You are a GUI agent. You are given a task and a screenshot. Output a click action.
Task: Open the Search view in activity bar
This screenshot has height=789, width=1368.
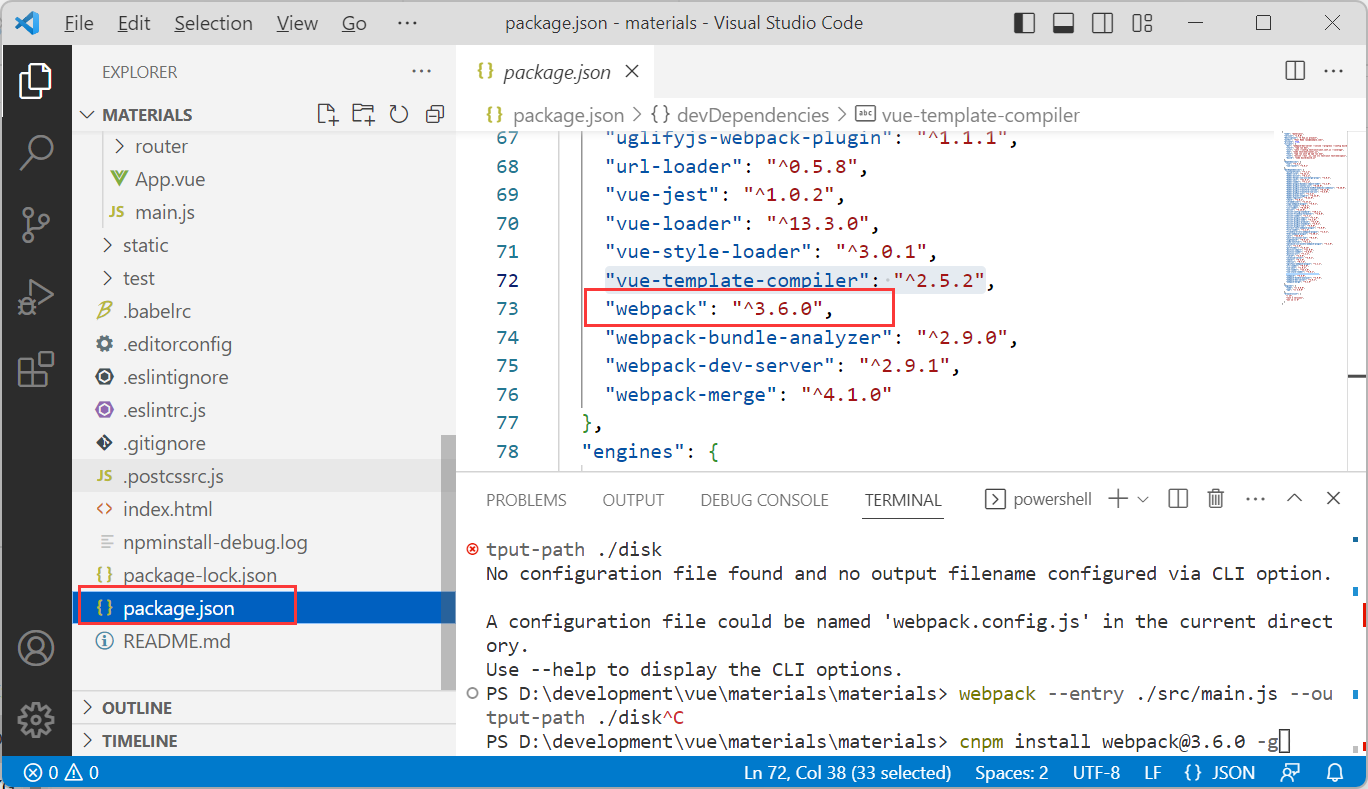36,153
